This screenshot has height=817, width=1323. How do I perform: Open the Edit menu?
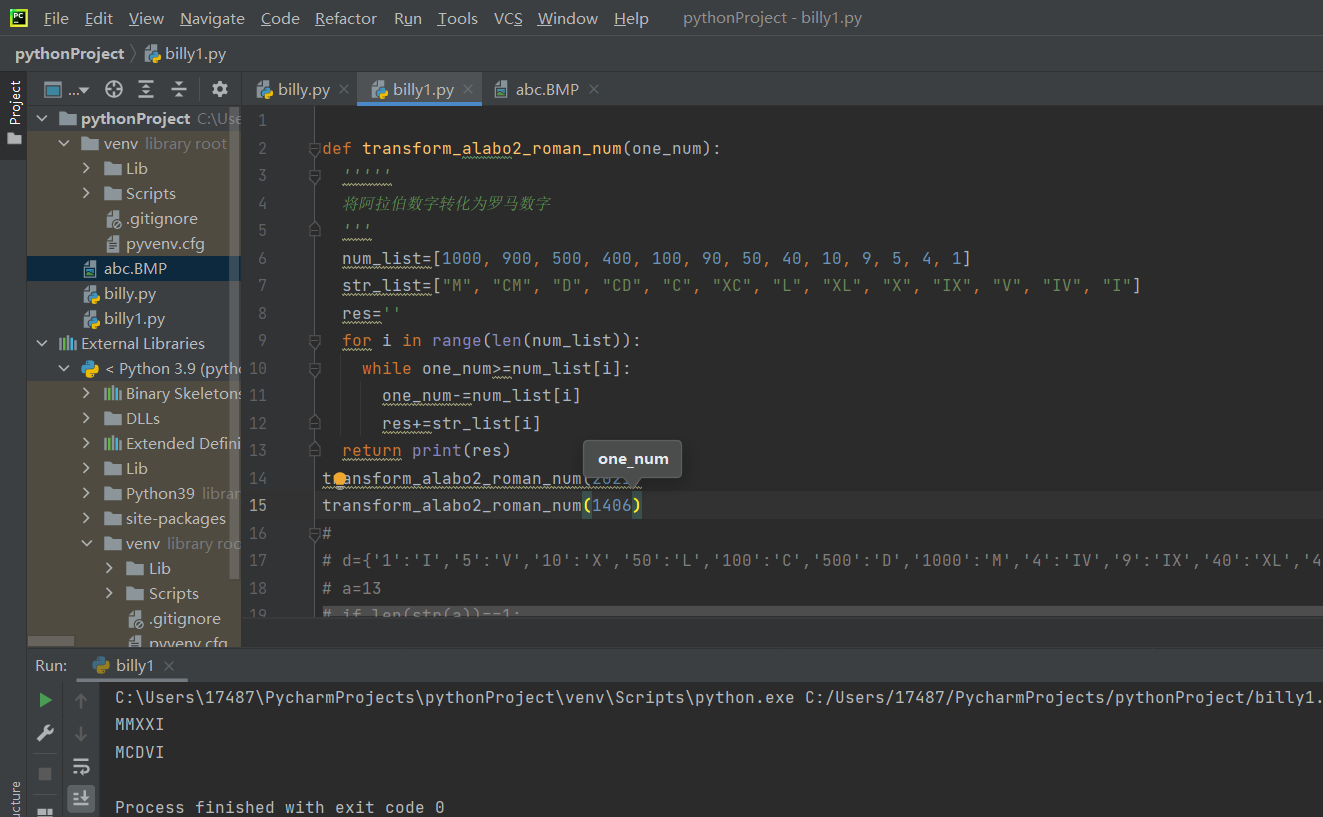(99, 18)
